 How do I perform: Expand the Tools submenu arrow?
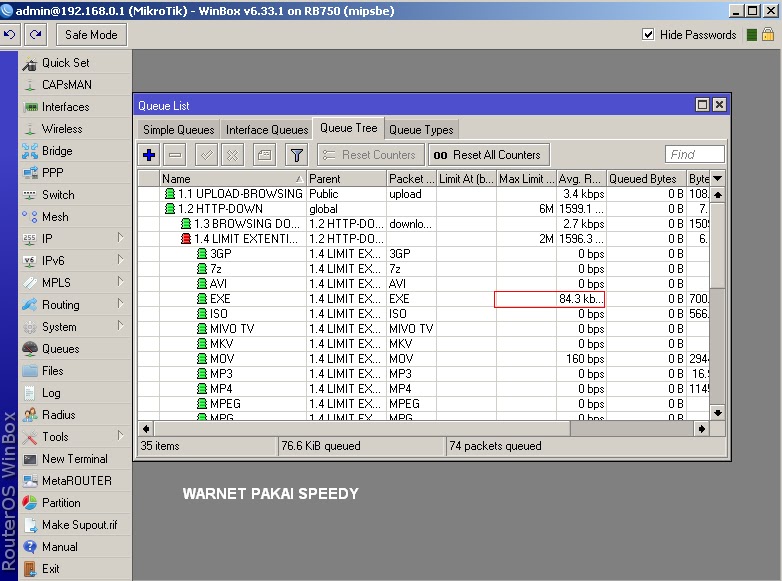(x=120, y=435)
